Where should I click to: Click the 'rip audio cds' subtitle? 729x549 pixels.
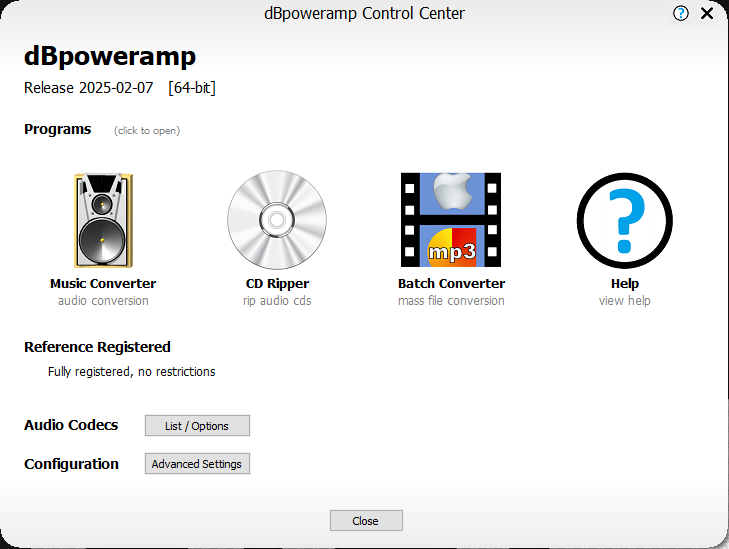coord(277,301)
